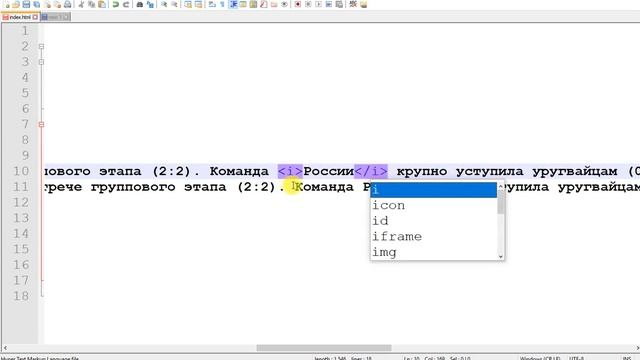Play back the recorded macro icon

318,4
